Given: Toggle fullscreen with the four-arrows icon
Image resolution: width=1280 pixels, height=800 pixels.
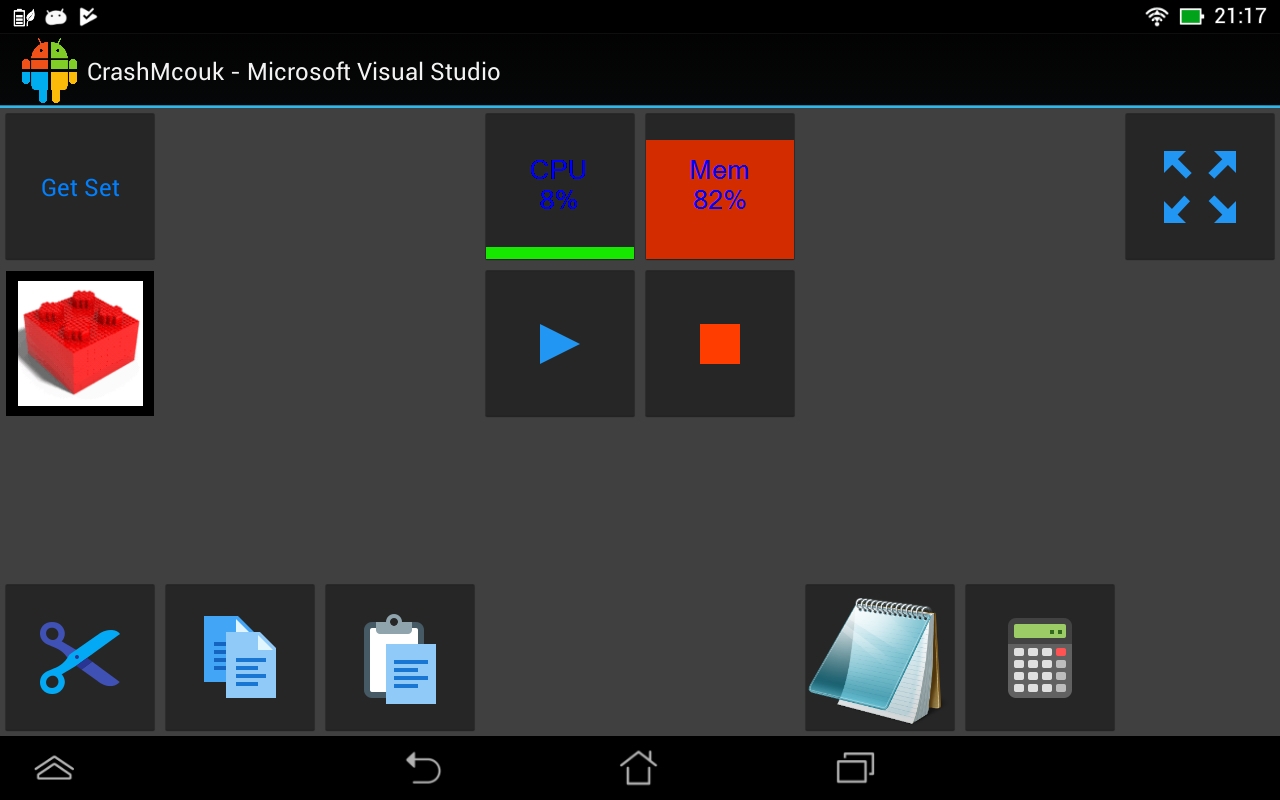Looking at the screenshot, I should pos(1200,187).
